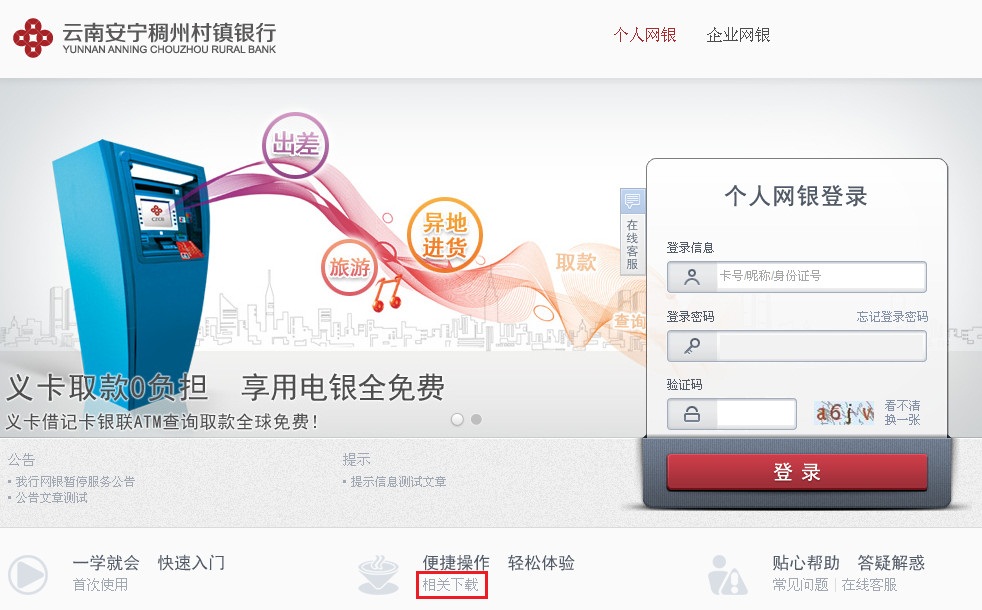The image size is (982, 610).
Task: Click the tea cup icon near 便捷操作
Action: click(378, 574)
